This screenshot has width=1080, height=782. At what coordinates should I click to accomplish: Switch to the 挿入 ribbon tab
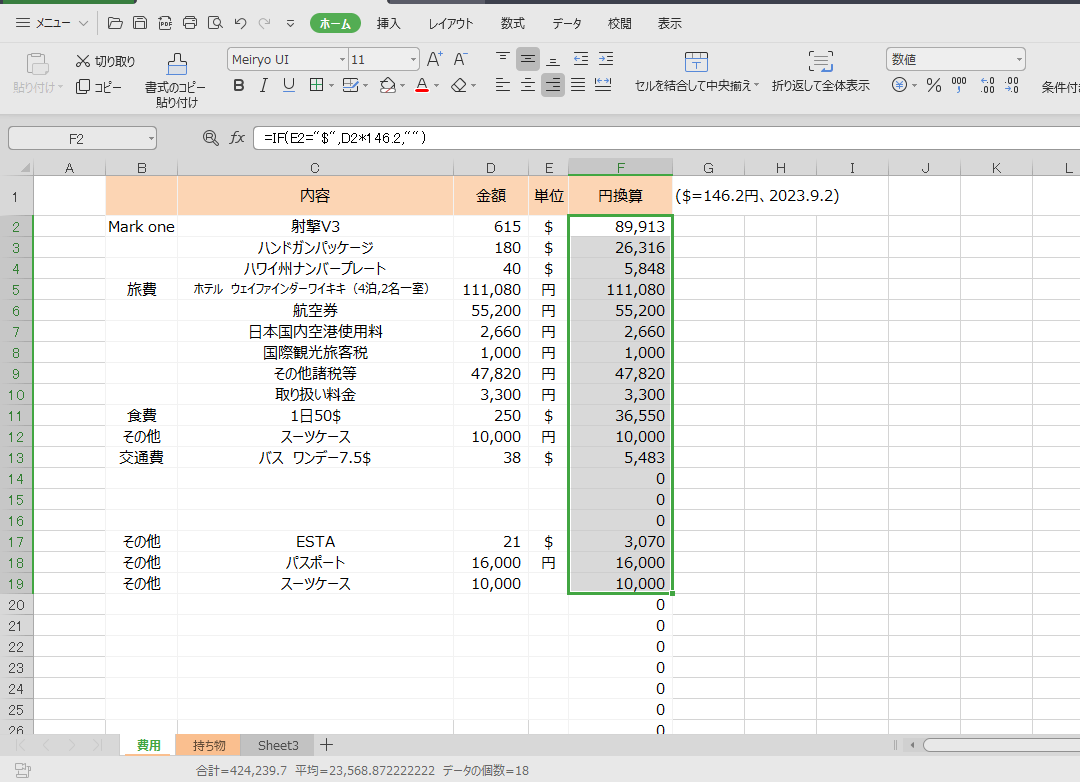pos(389,23)
